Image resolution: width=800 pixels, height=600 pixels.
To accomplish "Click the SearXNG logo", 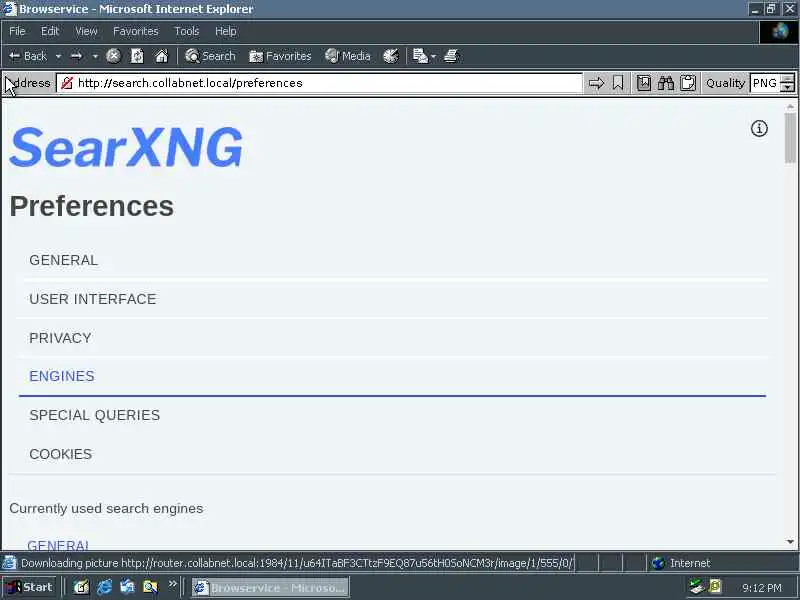I will pos(126,147).
